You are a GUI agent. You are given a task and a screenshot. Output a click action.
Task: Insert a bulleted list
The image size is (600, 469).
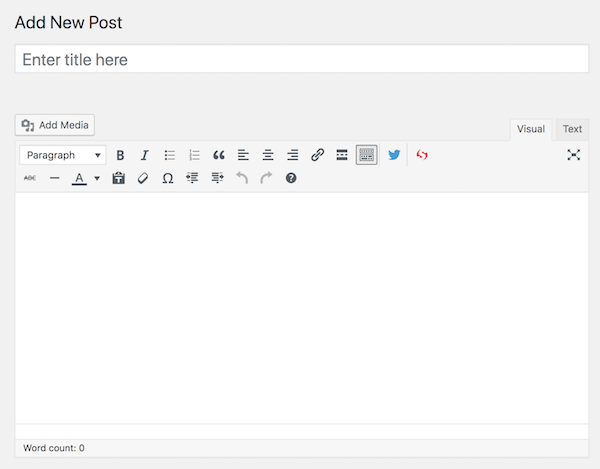click(170, 155)
